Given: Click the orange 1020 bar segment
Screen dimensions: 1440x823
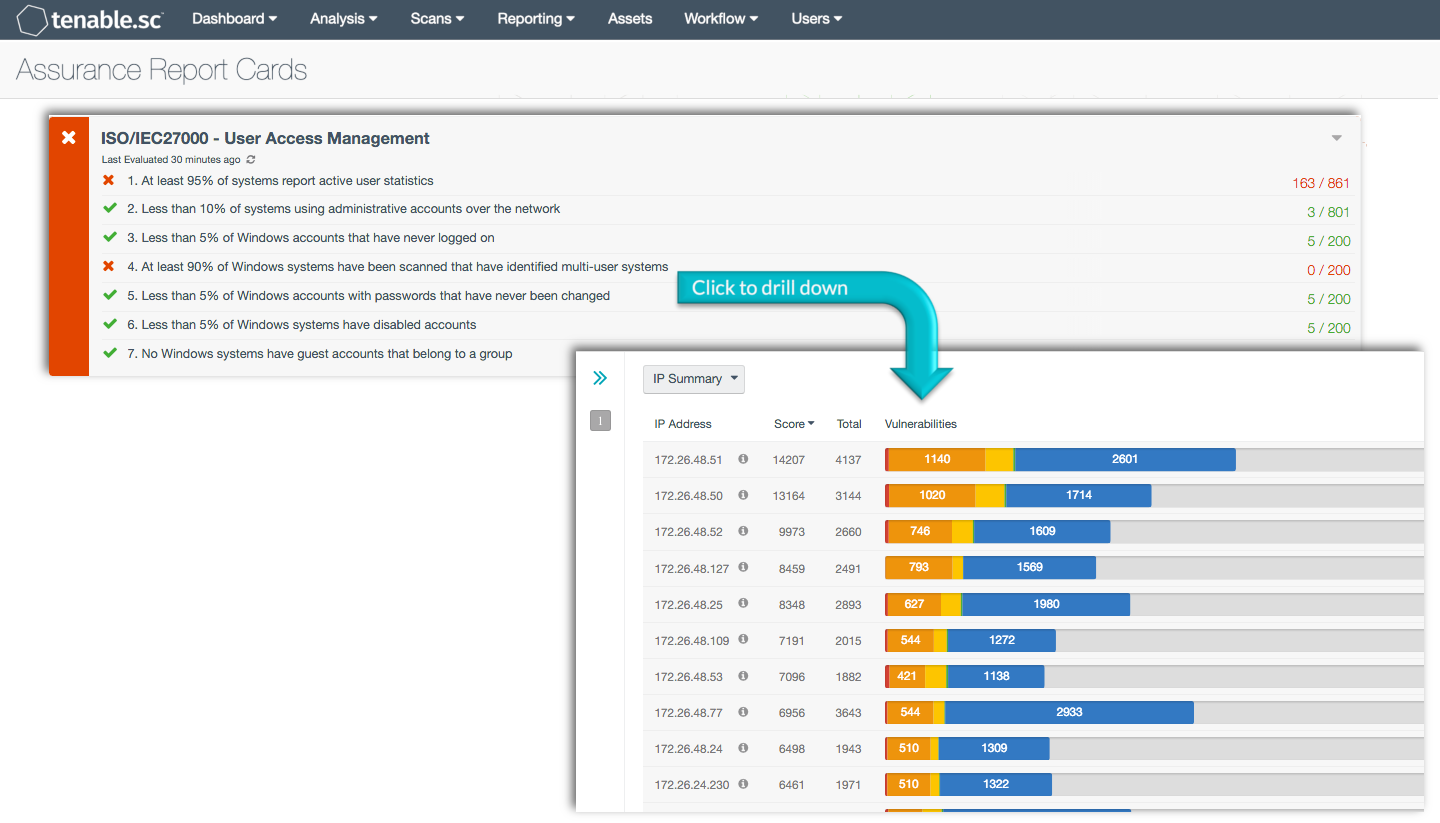Looking at the screenshot, I should tap(932, 495).
